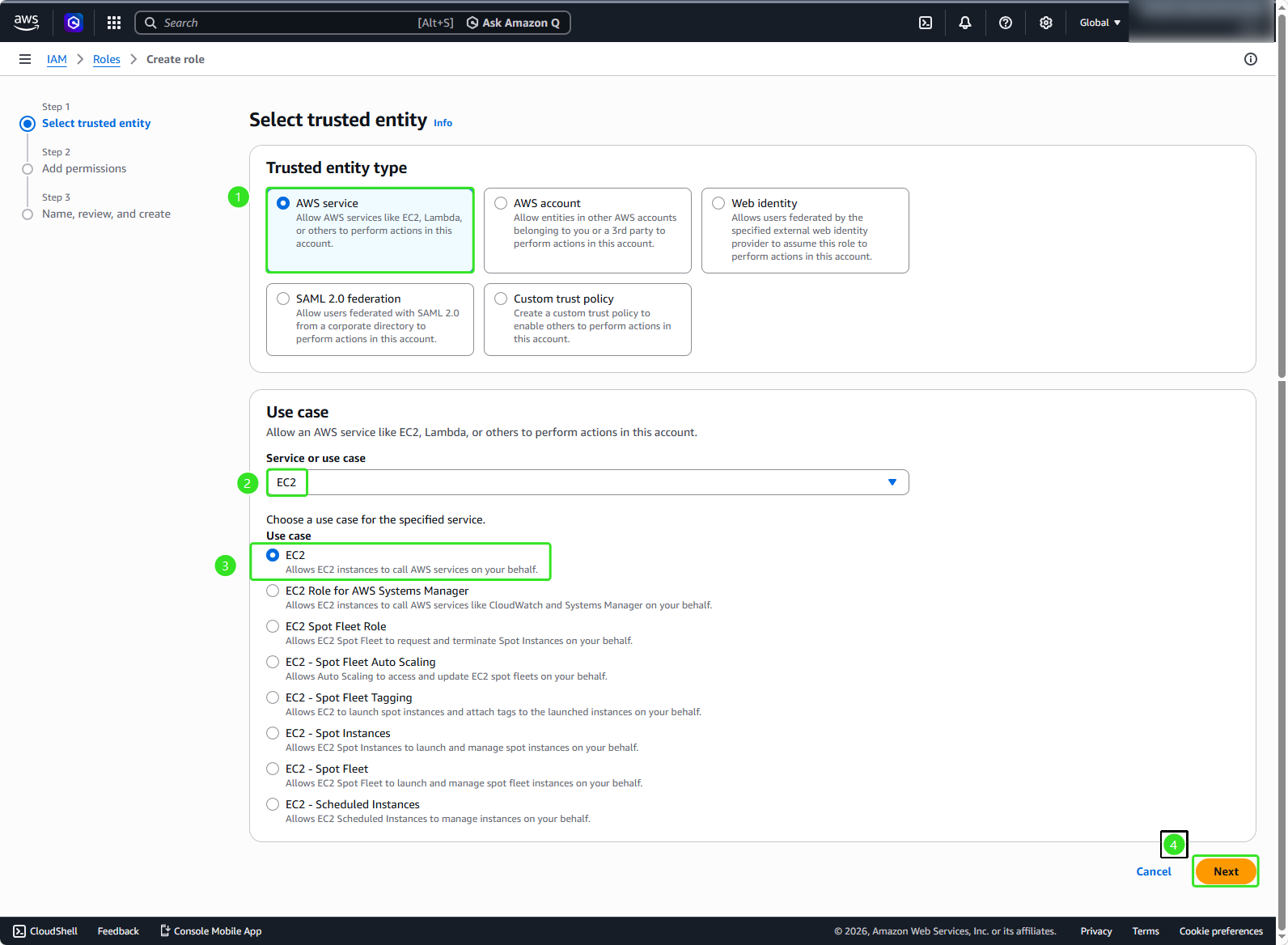Choose the EC2 use case radio
Image resolution: width=1288 pixels, height=945 pixels.
click(273, 555)
